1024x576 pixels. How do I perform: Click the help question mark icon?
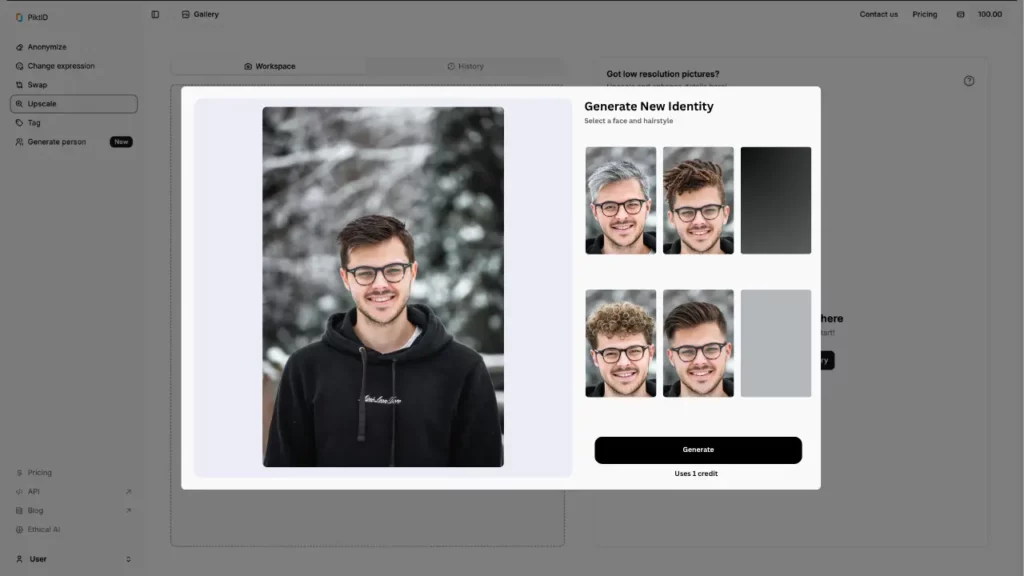coord(968,81)
